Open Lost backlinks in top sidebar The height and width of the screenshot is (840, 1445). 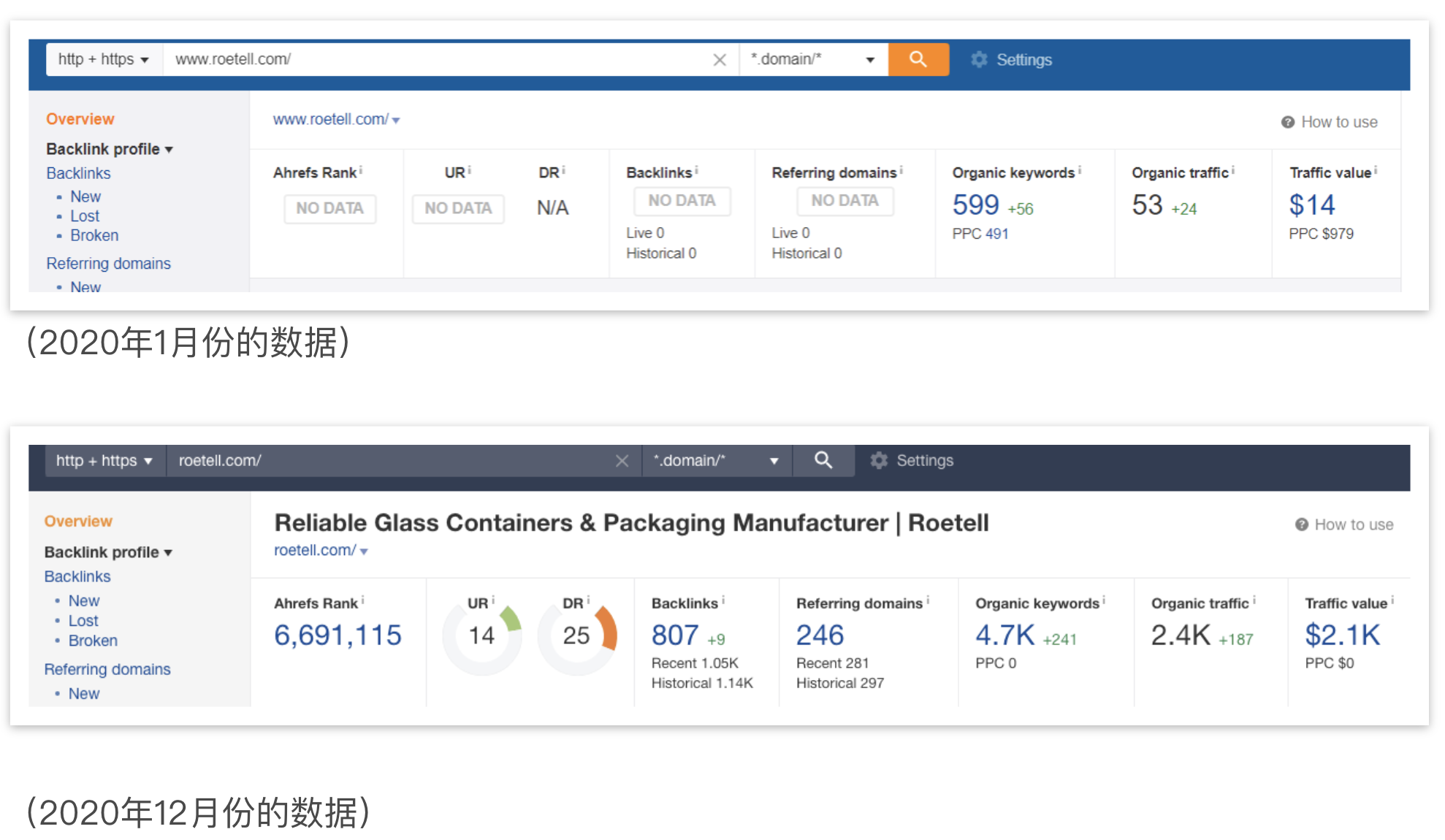[85, 216]
